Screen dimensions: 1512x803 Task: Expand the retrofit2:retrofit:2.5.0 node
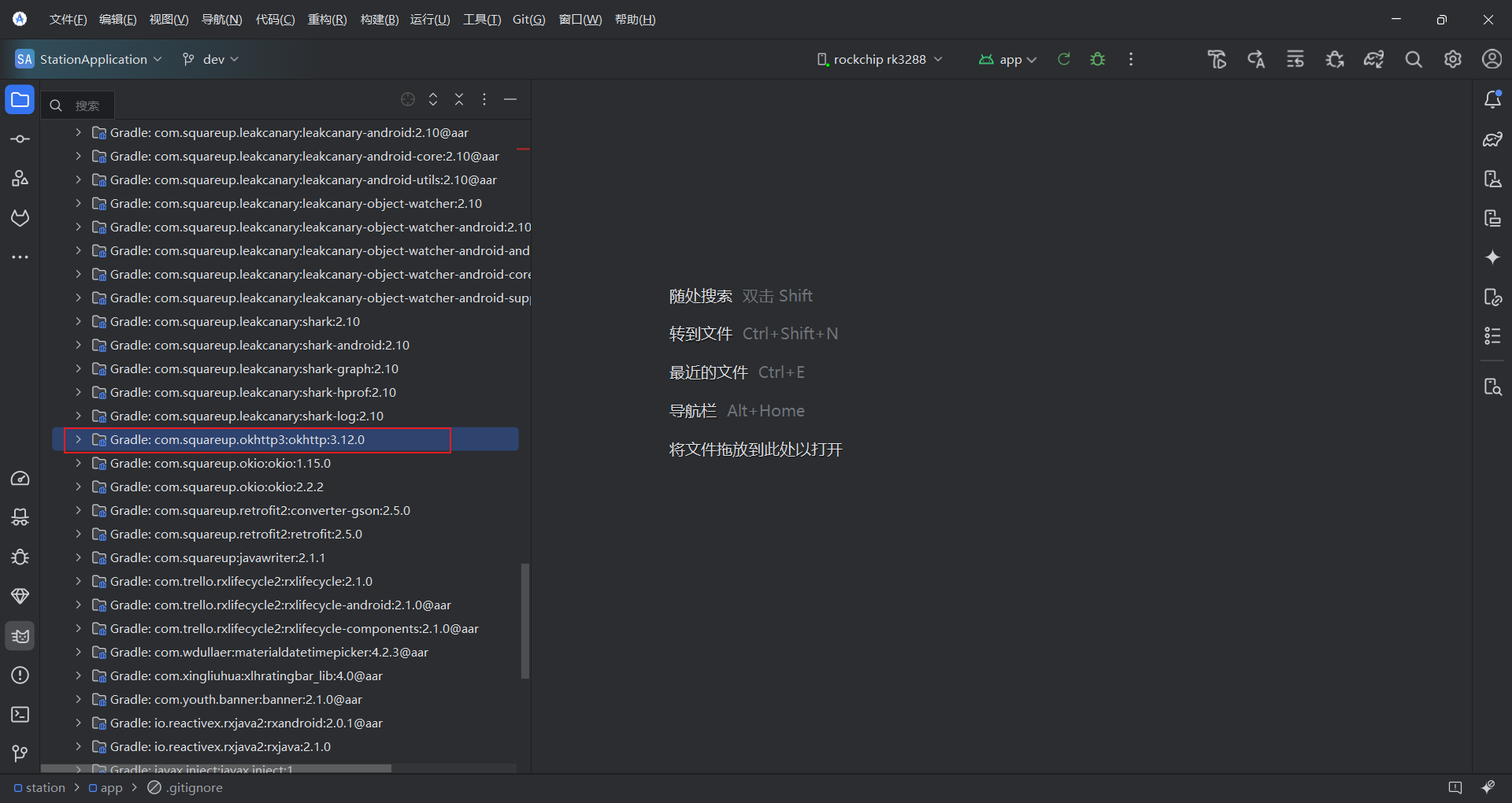(78, 534)
